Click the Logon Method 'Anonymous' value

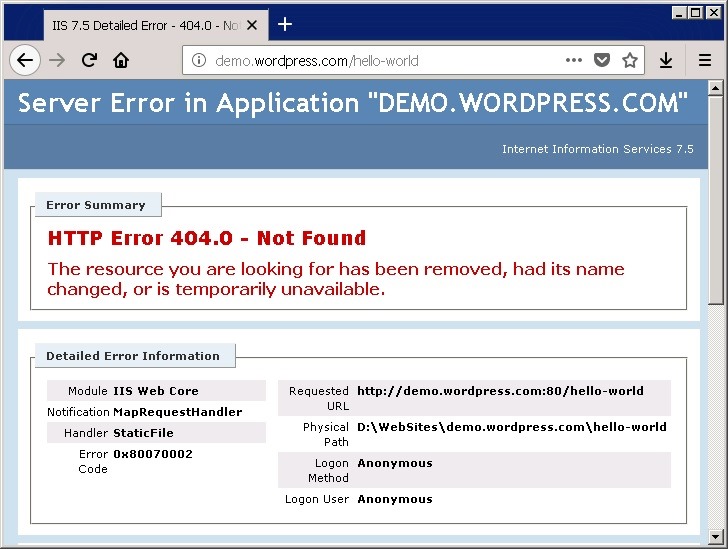[x=395, y=463]
